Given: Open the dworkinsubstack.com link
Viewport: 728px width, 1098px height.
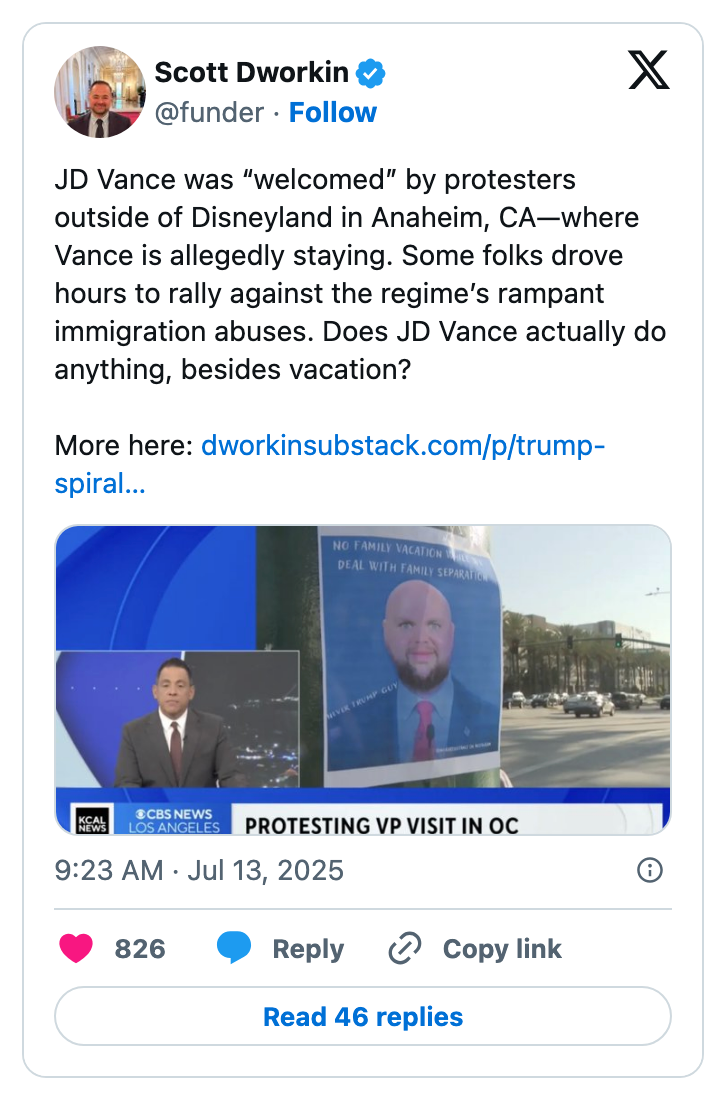Looking at the screenshot, I should [404, 445].
